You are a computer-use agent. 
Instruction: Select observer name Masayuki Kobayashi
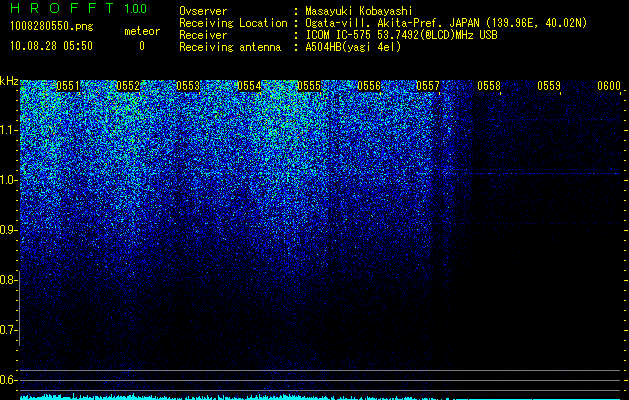(x=359, y=11)
